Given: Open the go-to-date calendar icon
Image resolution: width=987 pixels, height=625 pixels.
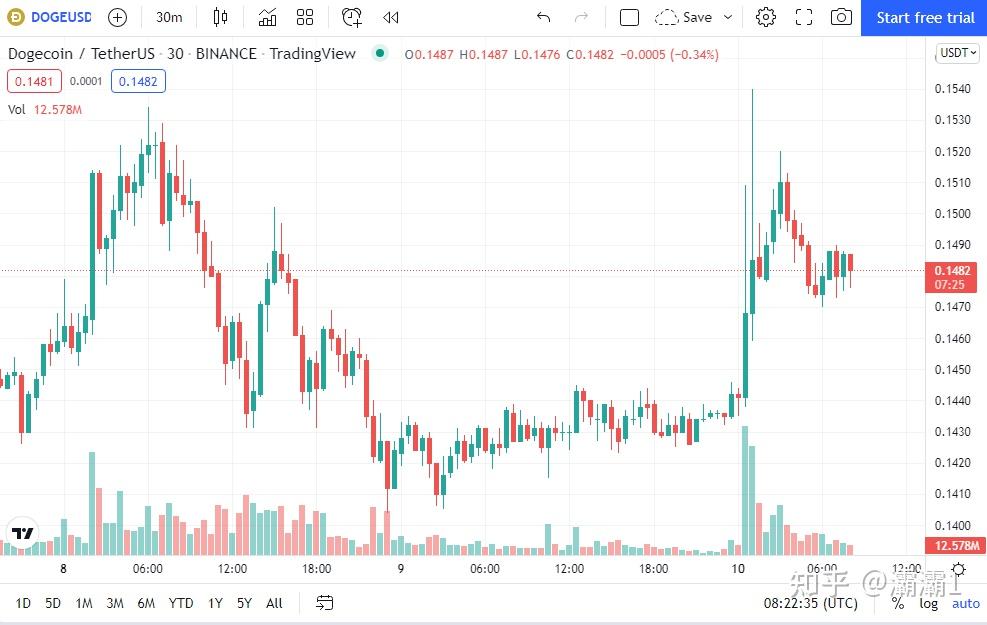Looking at the screenshot, I should click(x=324, y=603).
